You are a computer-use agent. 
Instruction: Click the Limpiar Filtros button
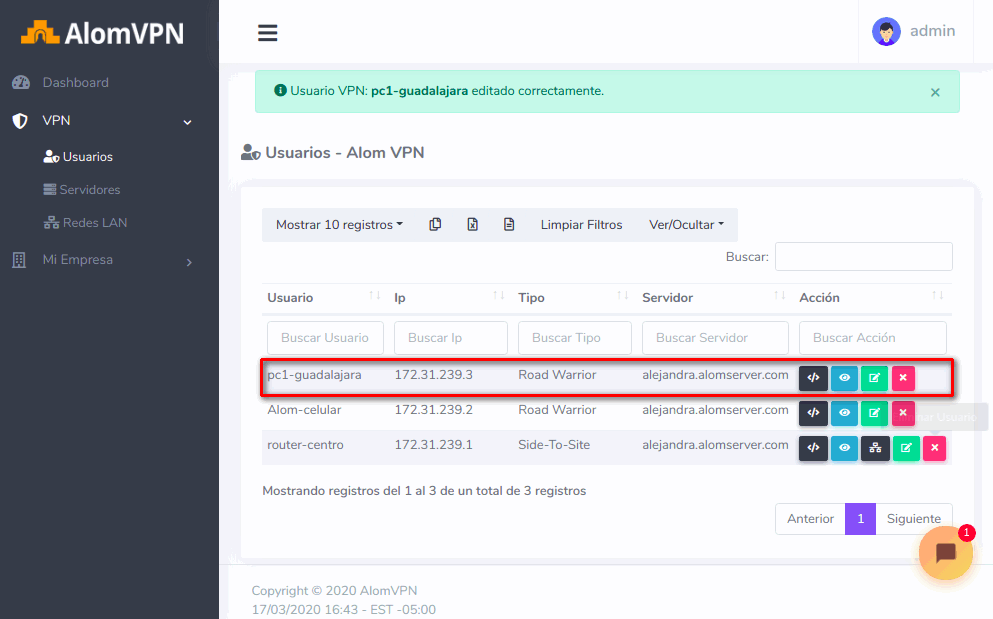coord(581,225)
